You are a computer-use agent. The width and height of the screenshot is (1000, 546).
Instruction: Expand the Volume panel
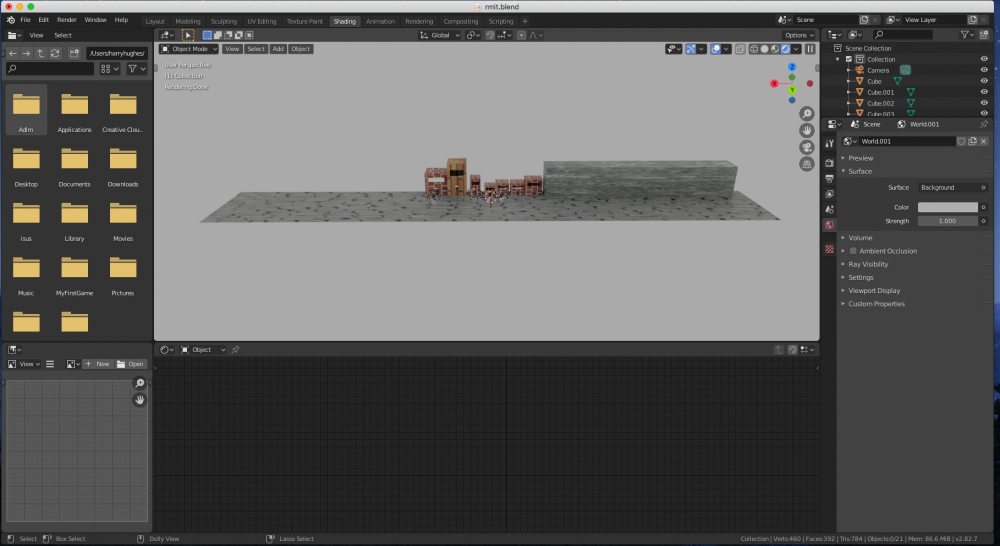pyautogui.click(x=860, y=238)
